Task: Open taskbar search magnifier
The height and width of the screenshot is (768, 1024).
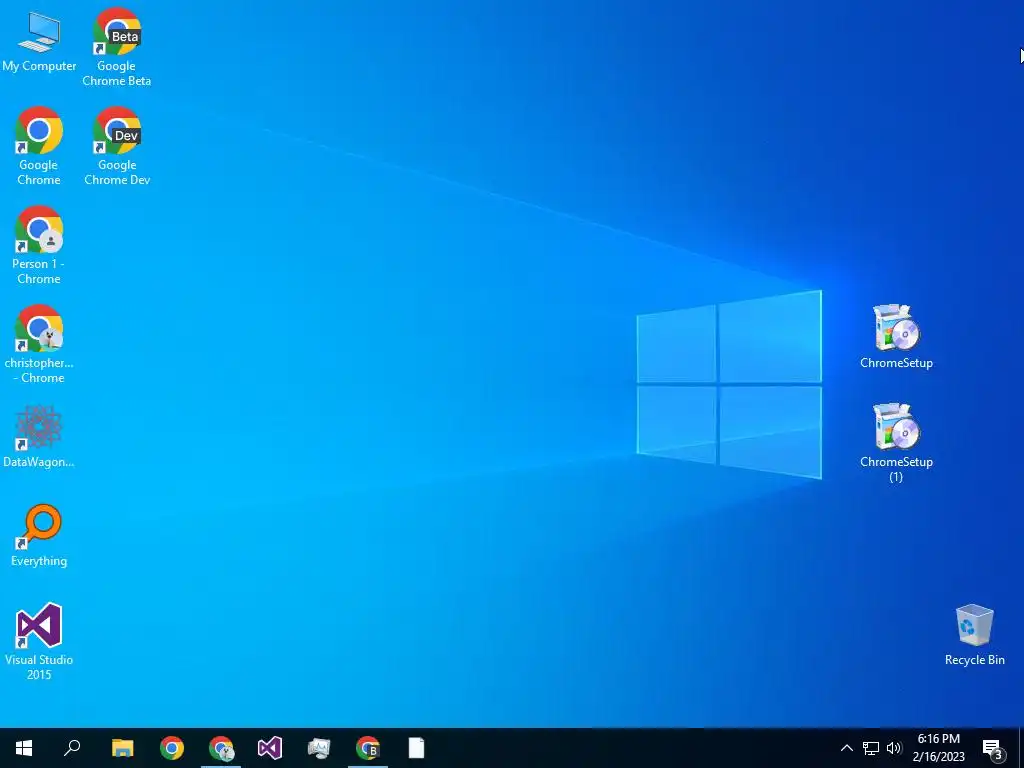Action: (72, 748)
